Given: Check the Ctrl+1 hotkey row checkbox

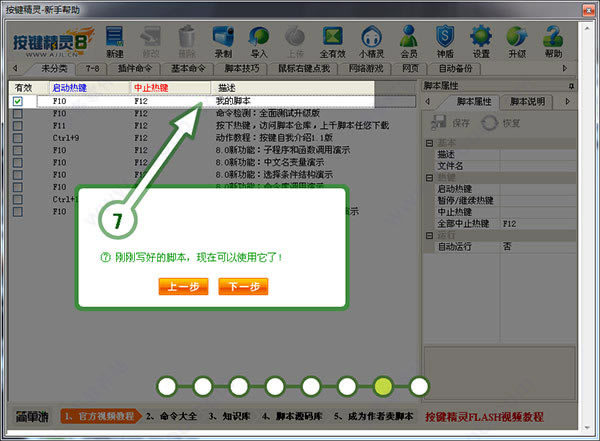Looking at the screenshot, I should tap(18, 199).
